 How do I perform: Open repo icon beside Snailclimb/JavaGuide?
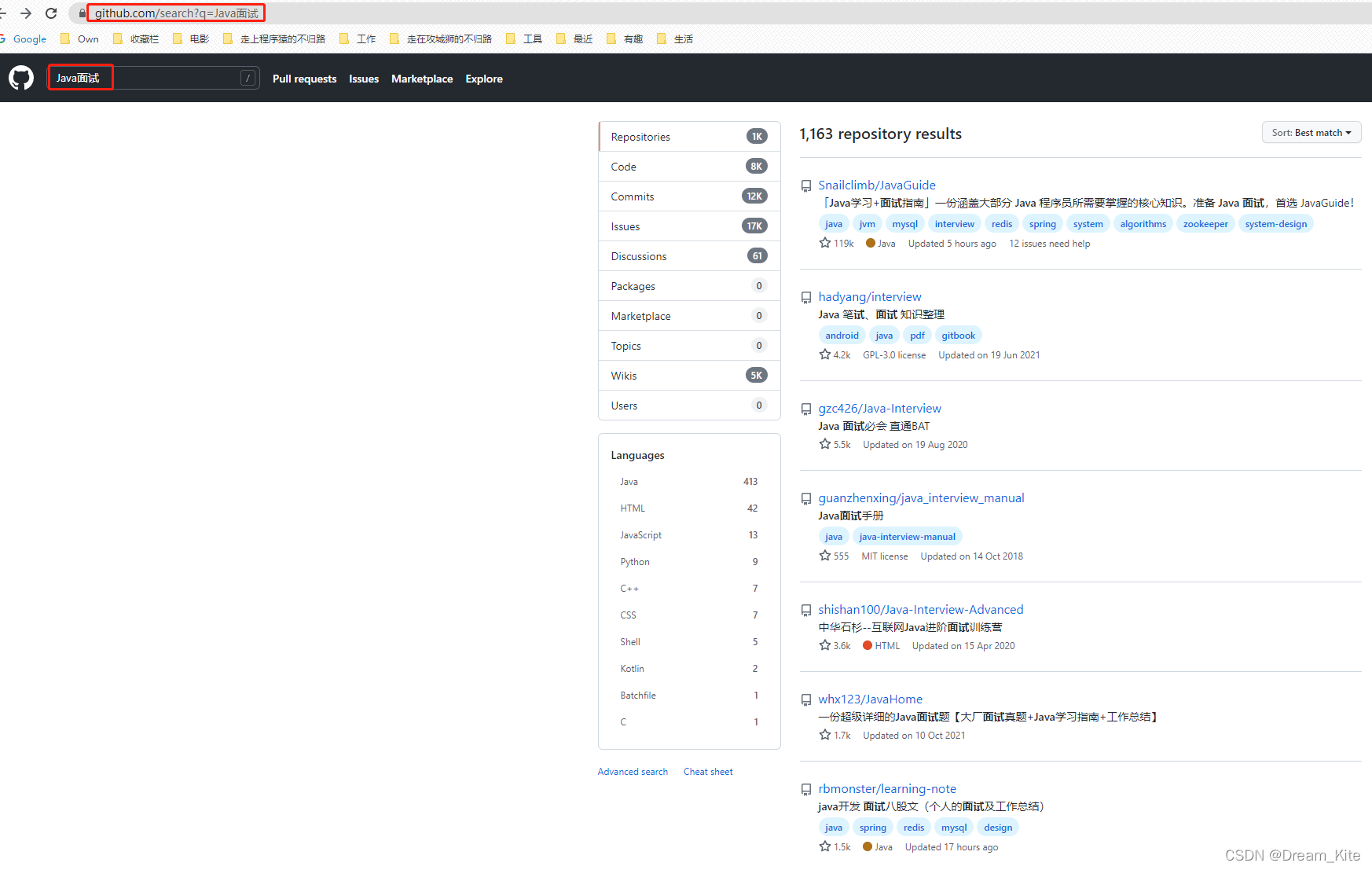coord(805,186)
